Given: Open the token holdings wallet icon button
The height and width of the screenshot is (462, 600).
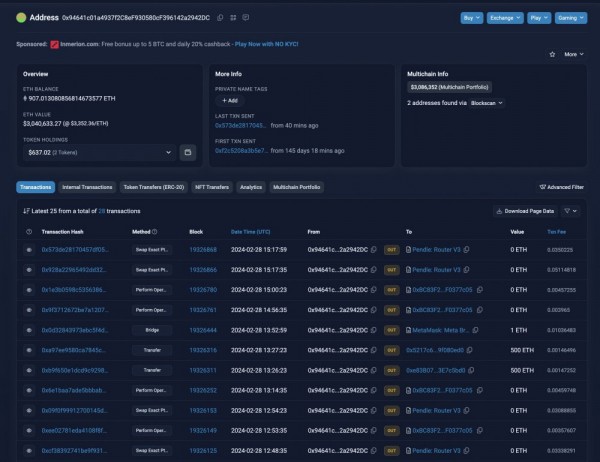Looking at the screenshot, I should tap(186, 153).
